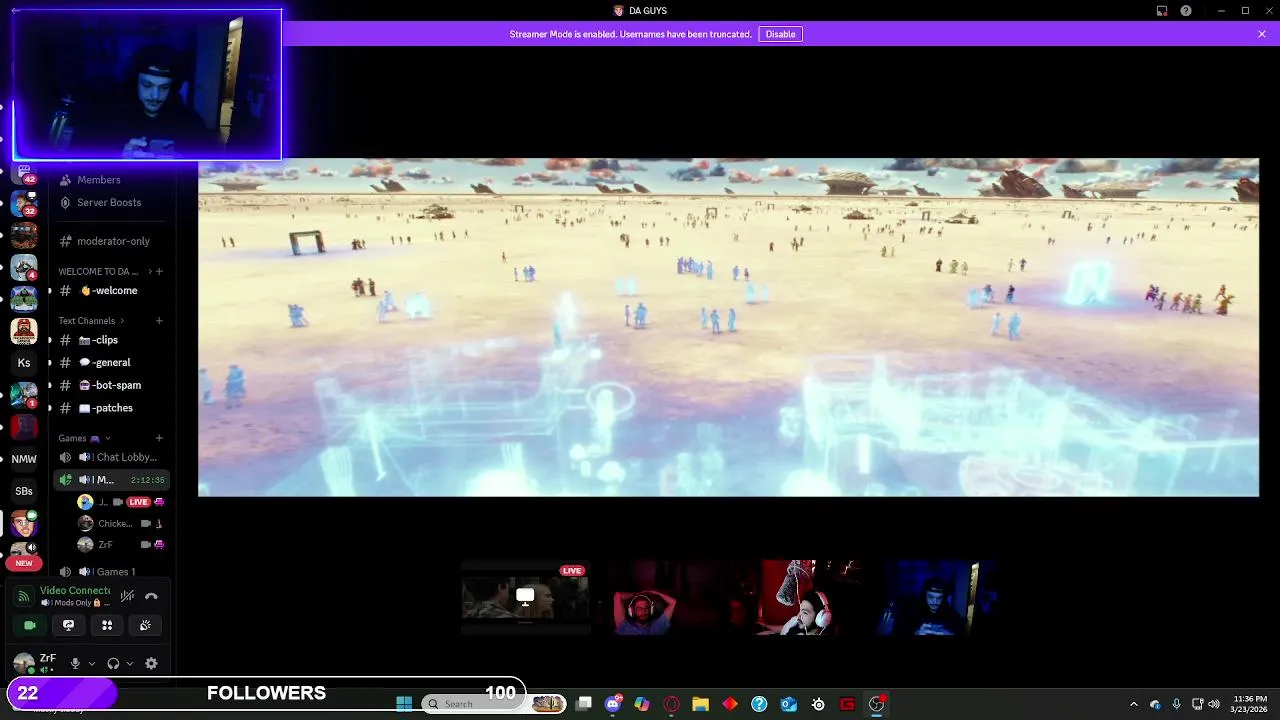Open the SBs server

(24, 491)
